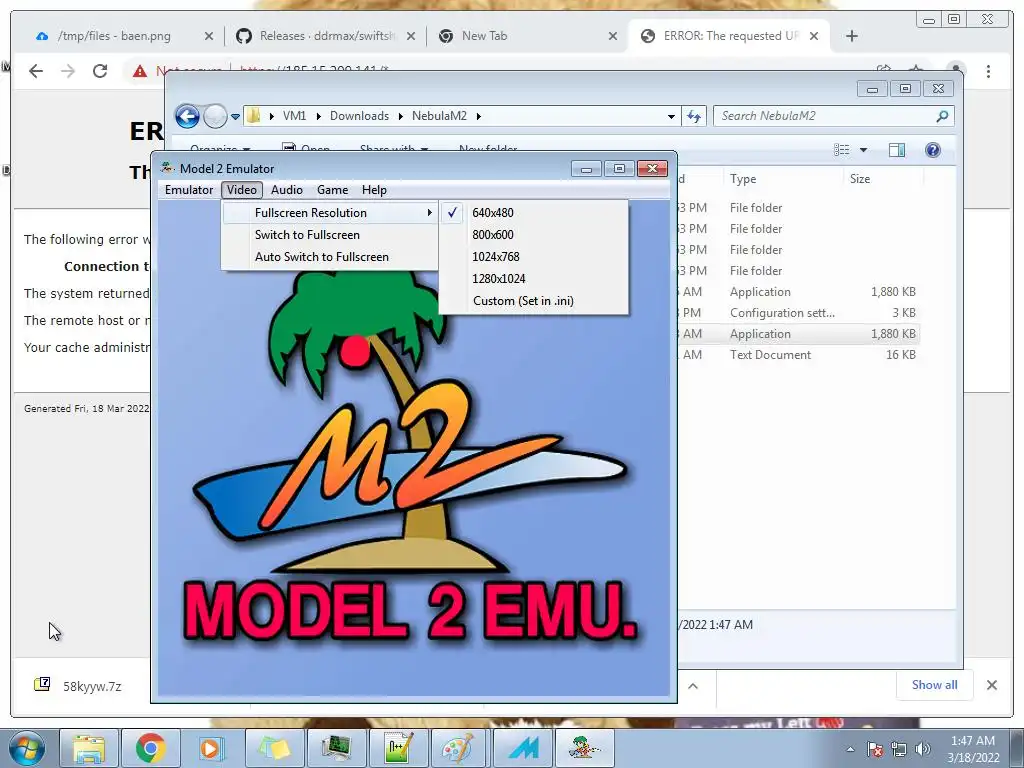Toggle the Explorer preview pane
Viewport: 1024px width, 768px height.
click(897, 150)
